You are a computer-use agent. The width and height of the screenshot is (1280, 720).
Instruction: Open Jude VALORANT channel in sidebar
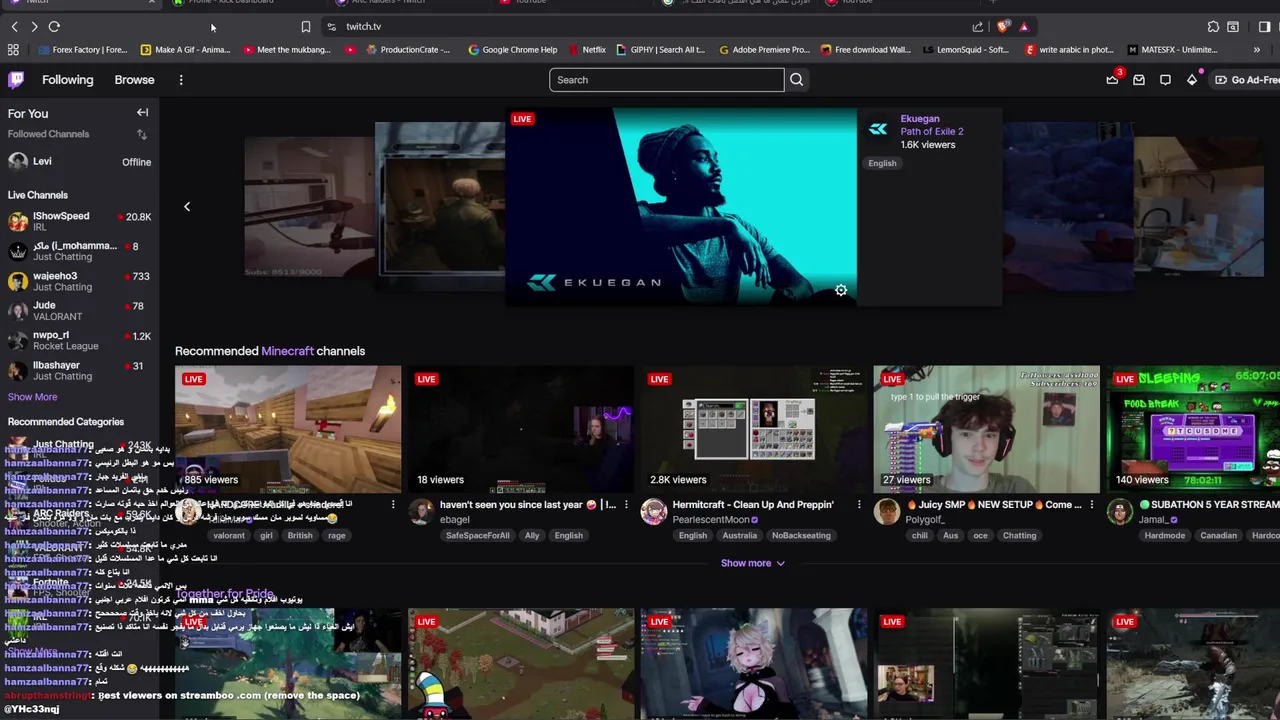click(x=79, y=311)
